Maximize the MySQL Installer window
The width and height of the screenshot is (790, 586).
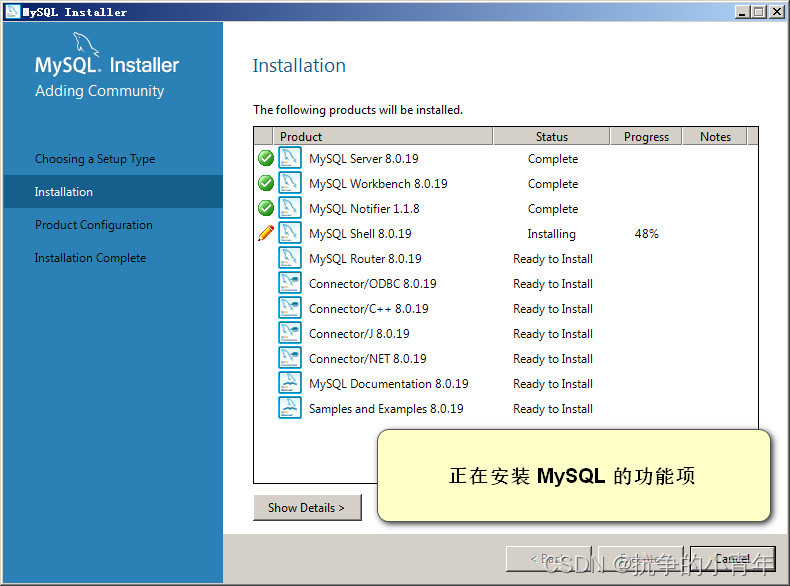[x=758, y=12]
